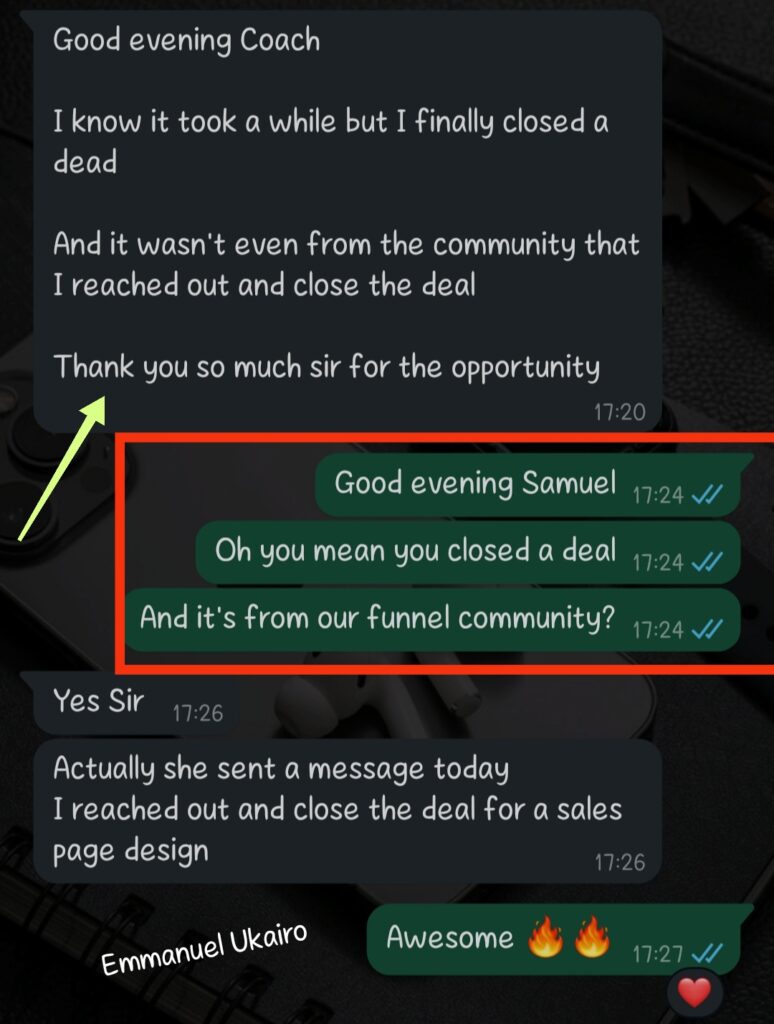Select the Oh you mean you closed a deal message
774x1024 pixels.
[468, 552]
